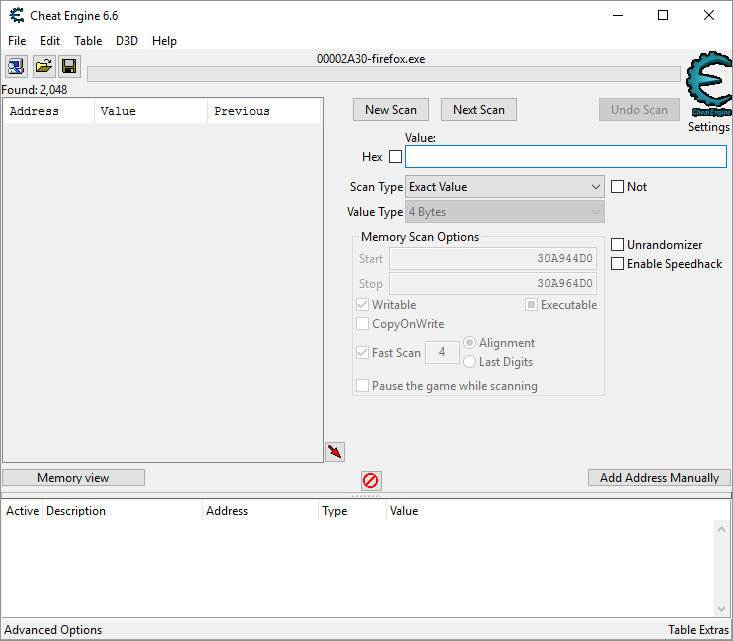The width and height of the screenshot is (733, 641).
Task: Enable the Unrandomizer option
Action: tap(618, 245)
